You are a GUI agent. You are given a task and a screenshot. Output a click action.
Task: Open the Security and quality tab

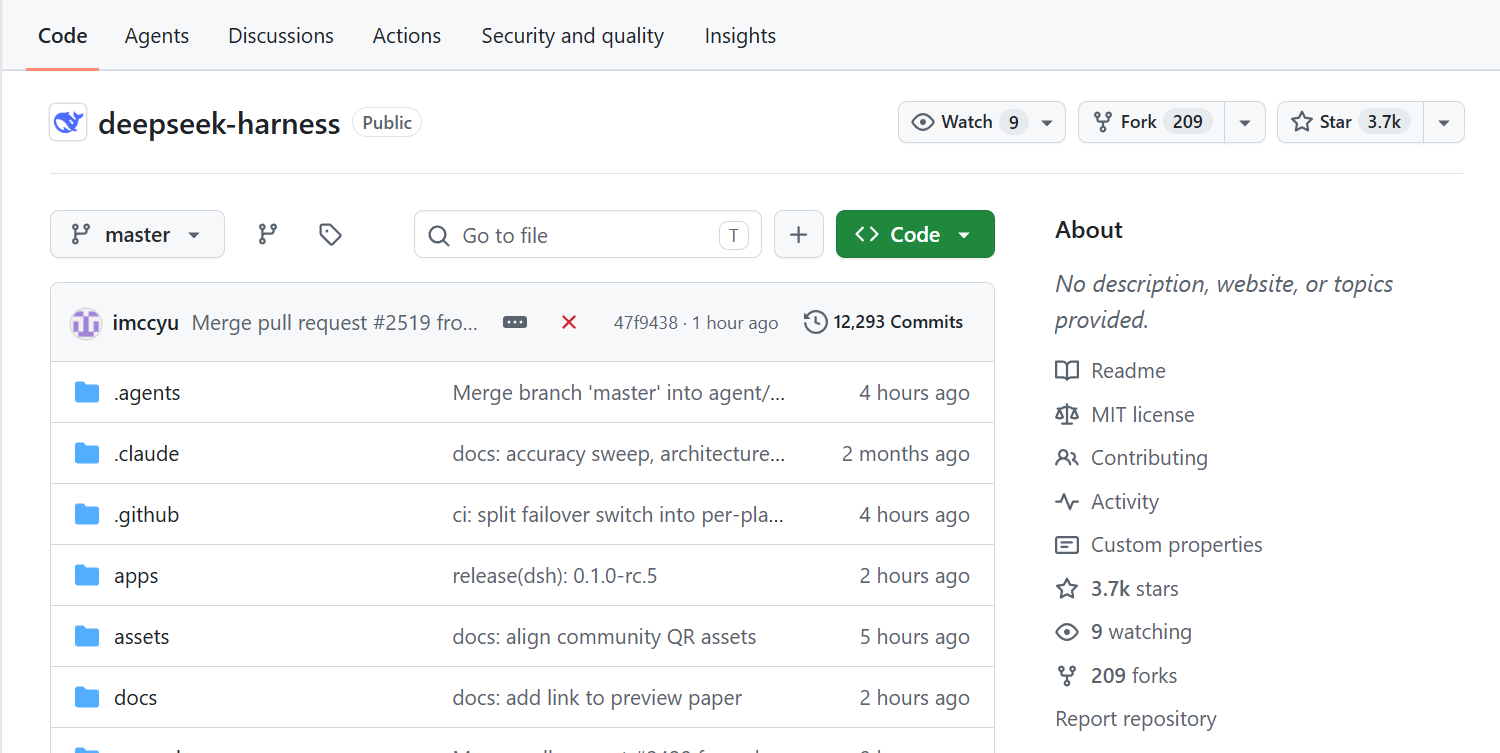tap(573, 36)
